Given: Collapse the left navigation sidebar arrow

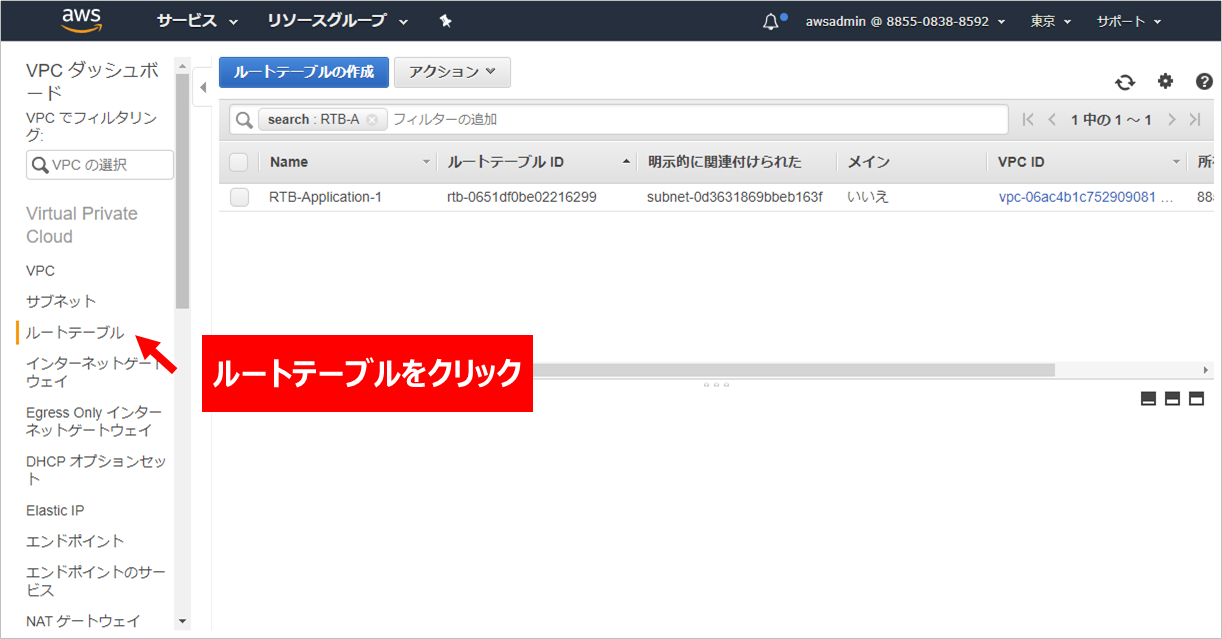Looking at the screenshot, I should click(x=203, y=88).
